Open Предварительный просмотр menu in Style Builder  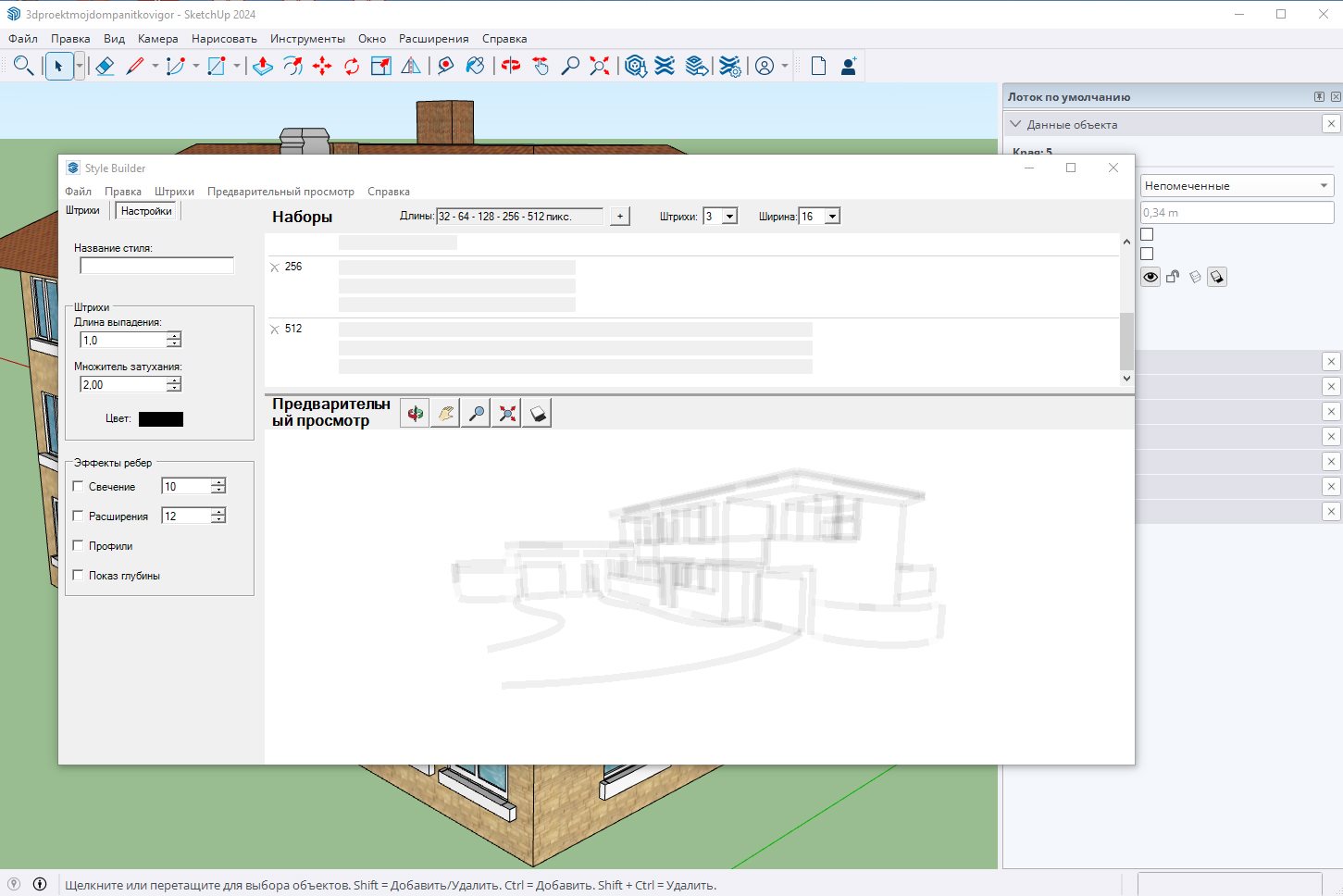pyautogui.click(x=280, y=192)
